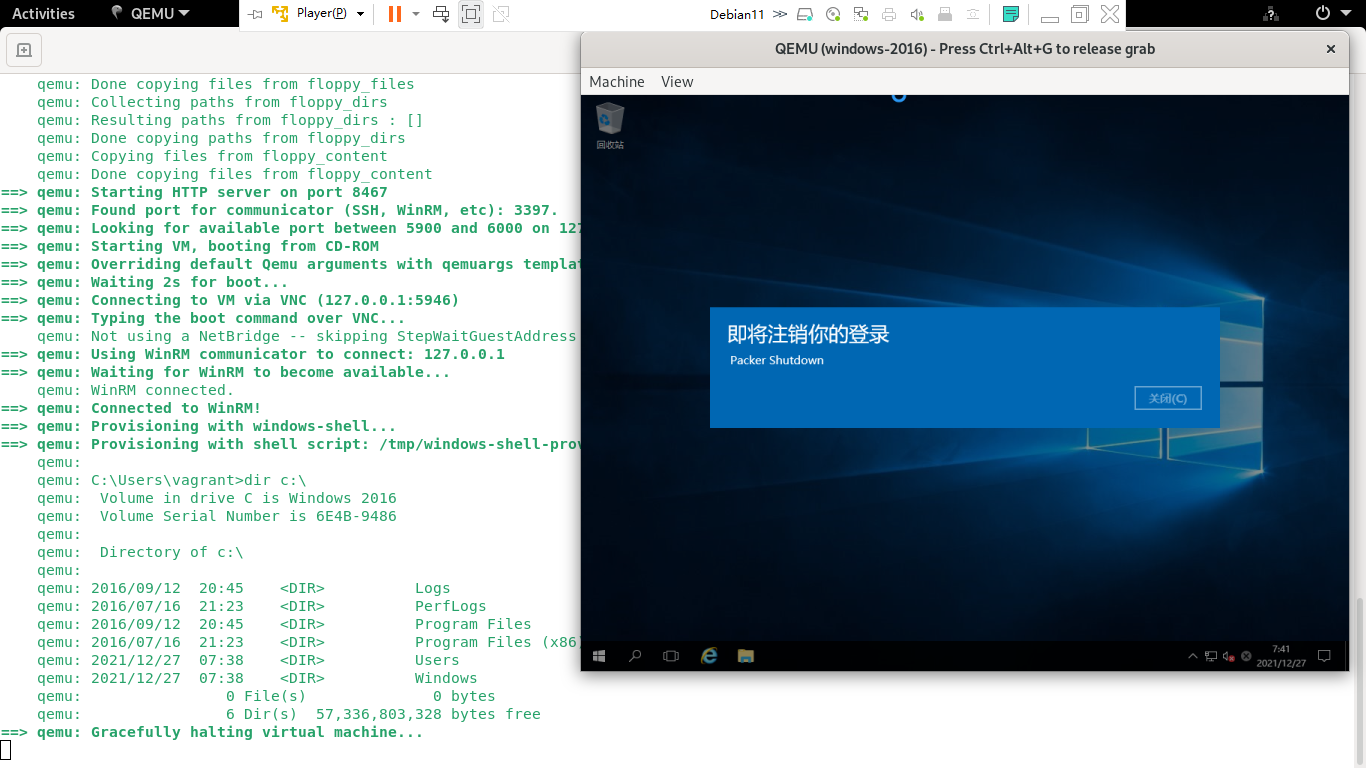Click the virtual sound device icon in VMware toolbar
The image size is (1366, 768).
coord(915,13)
